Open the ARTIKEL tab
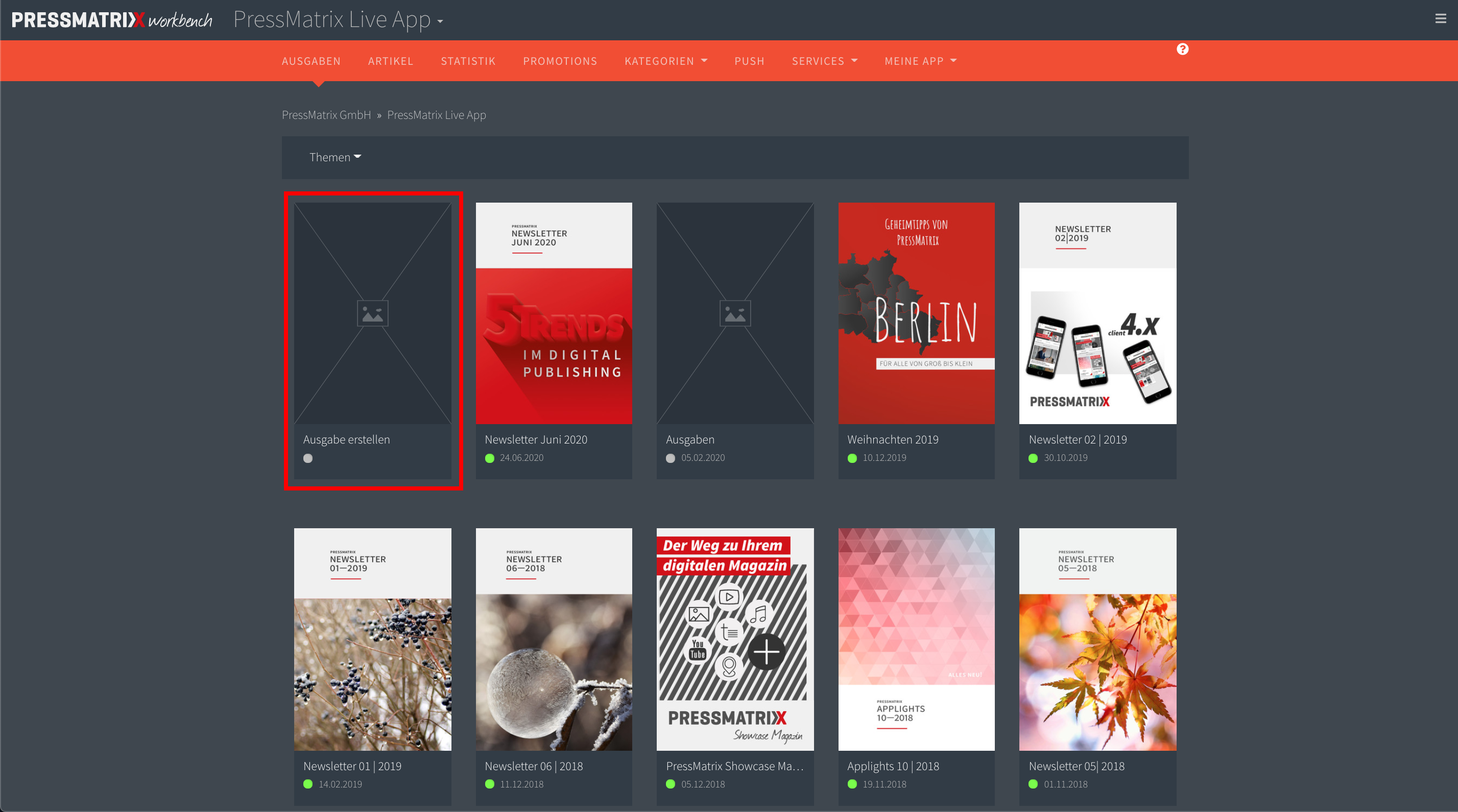Image resolution: width=1458 pixels, height=812 pixels. (391, 61)
